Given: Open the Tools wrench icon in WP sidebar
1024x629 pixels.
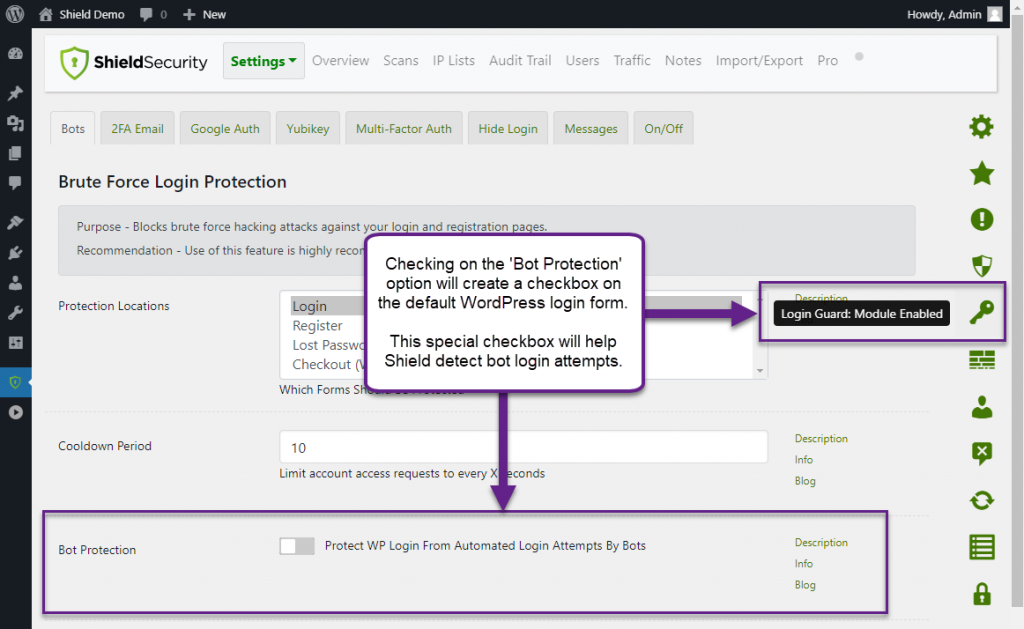Looking at the screenshot, I should (15, 313).
